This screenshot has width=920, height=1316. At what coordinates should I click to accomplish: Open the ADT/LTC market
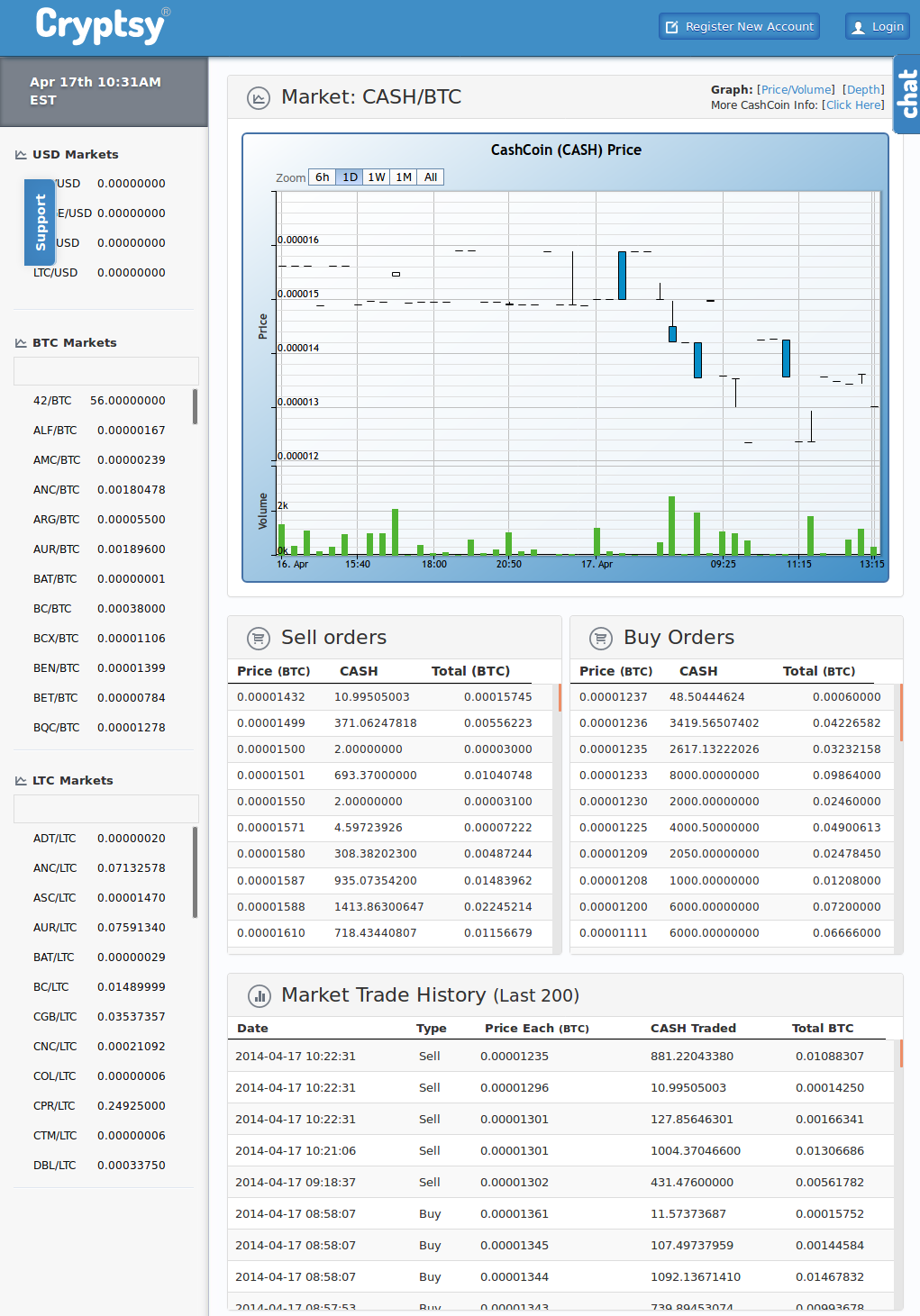point(99,839)
